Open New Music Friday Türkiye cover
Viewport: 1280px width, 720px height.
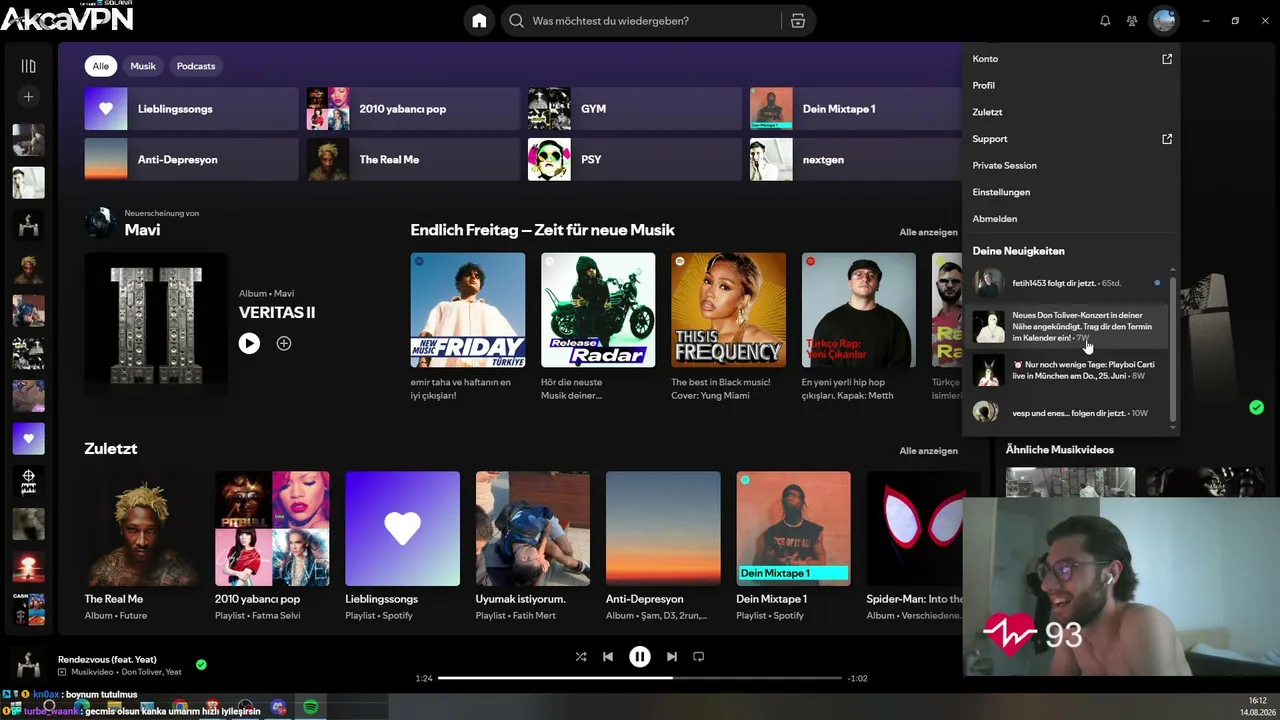467,310
